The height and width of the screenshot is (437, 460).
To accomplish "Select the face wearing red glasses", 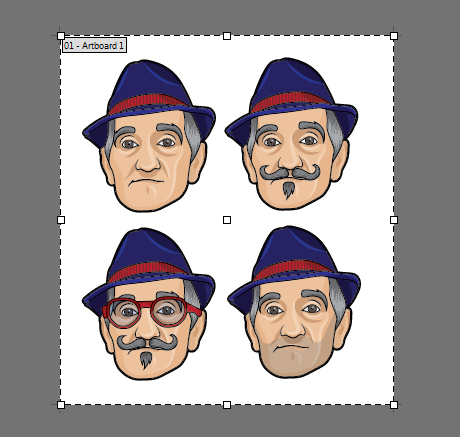I will coord(149,304).
